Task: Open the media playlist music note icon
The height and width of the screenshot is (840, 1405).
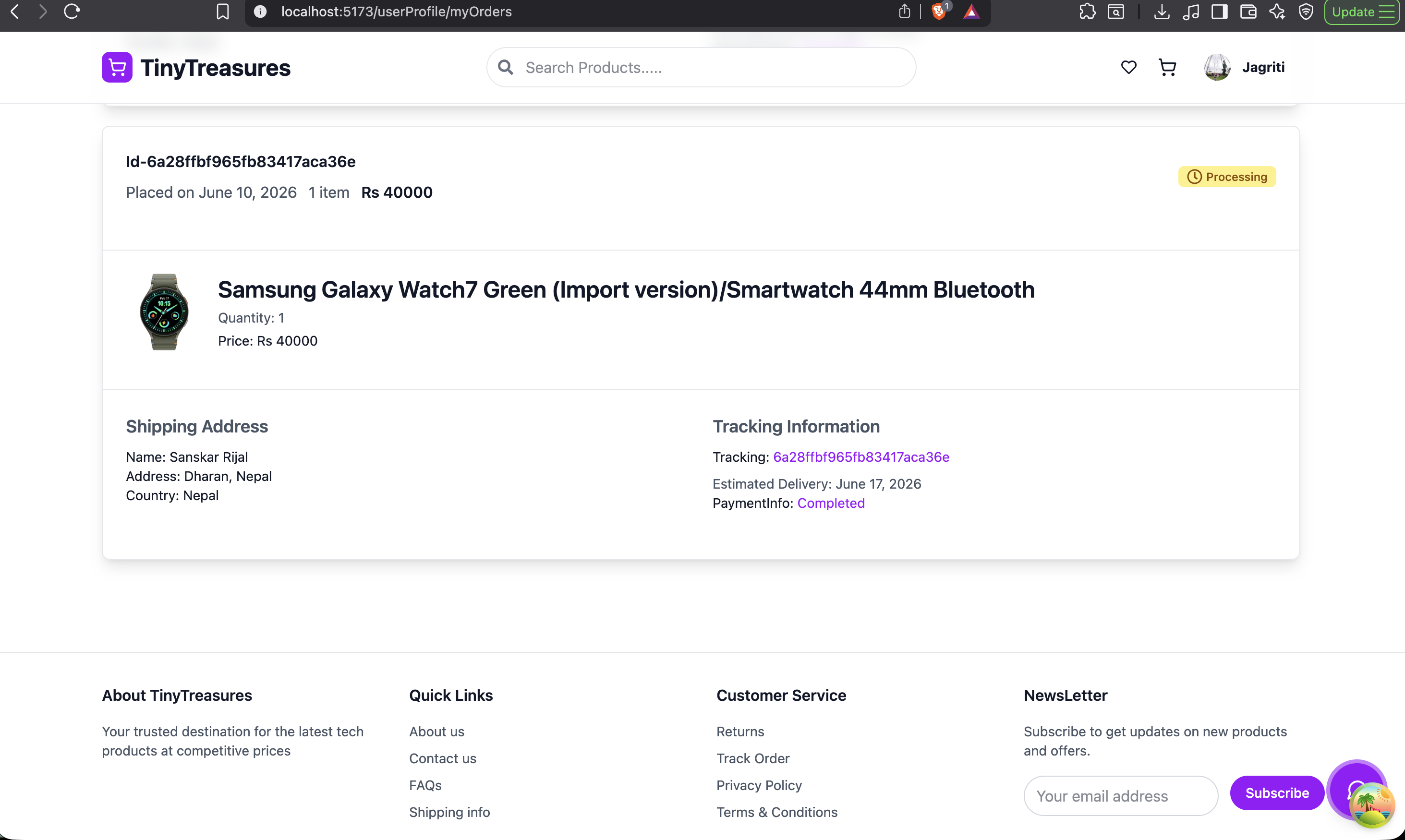Action: pos(1190,12)
